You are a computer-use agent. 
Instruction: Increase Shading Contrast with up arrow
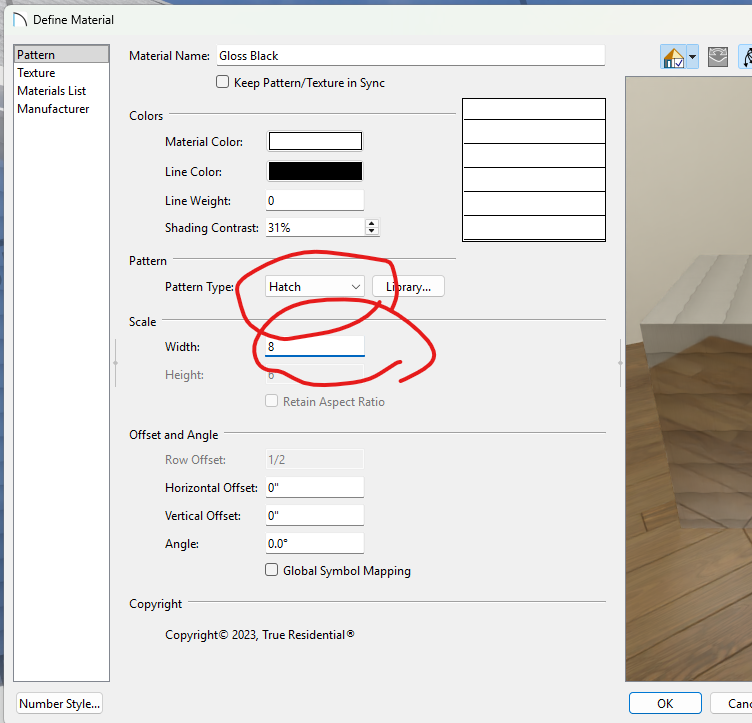click(x=372, y=223)
